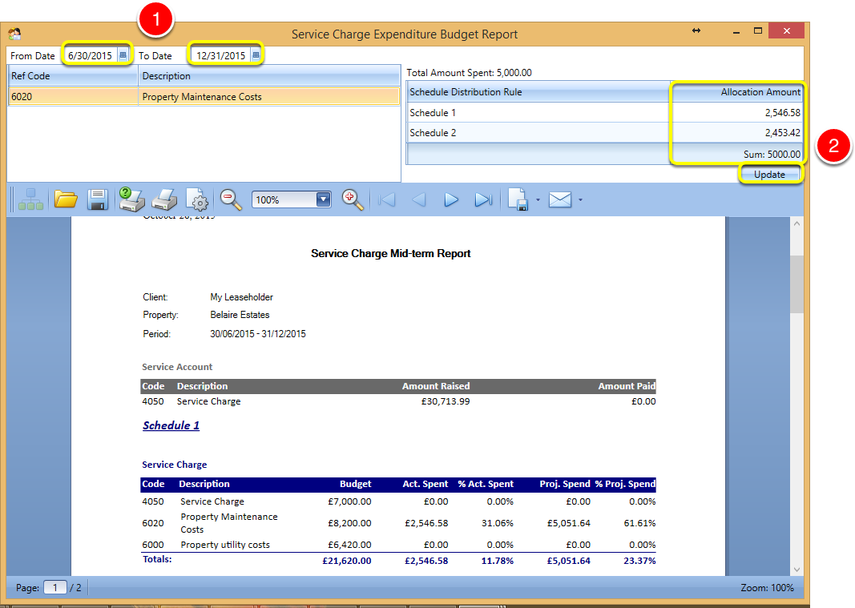Click the application icon in title bar
855x608 pixels.
[x=15, y=34]
